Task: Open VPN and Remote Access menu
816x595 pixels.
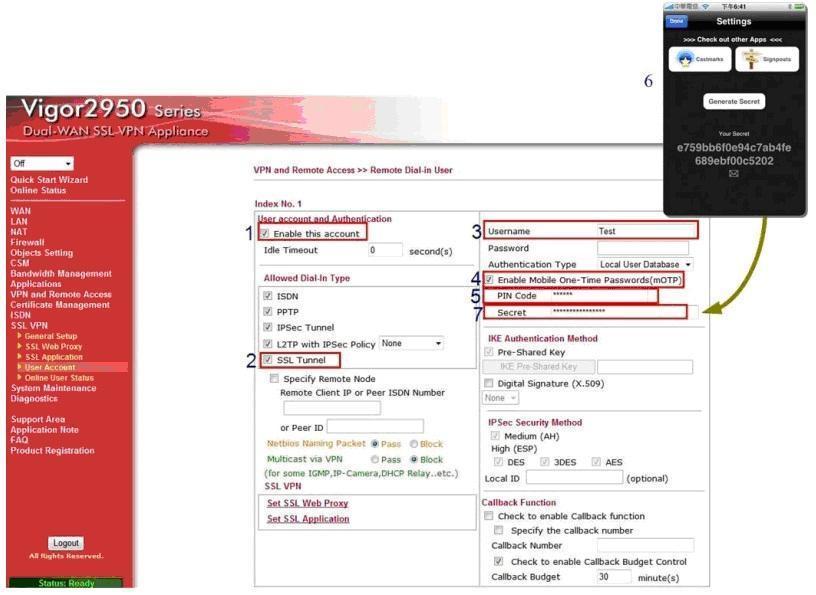Action: point(61,294)
